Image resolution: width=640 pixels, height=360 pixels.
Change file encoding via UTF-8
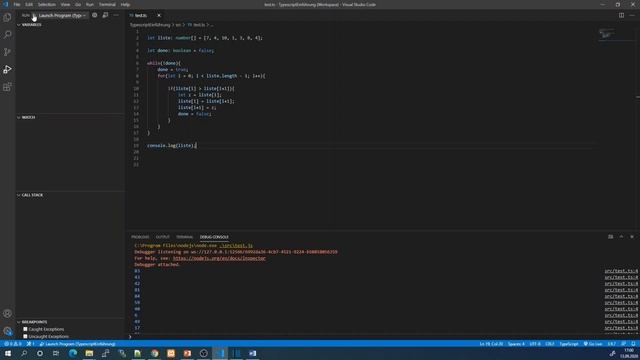pos(535,344)
